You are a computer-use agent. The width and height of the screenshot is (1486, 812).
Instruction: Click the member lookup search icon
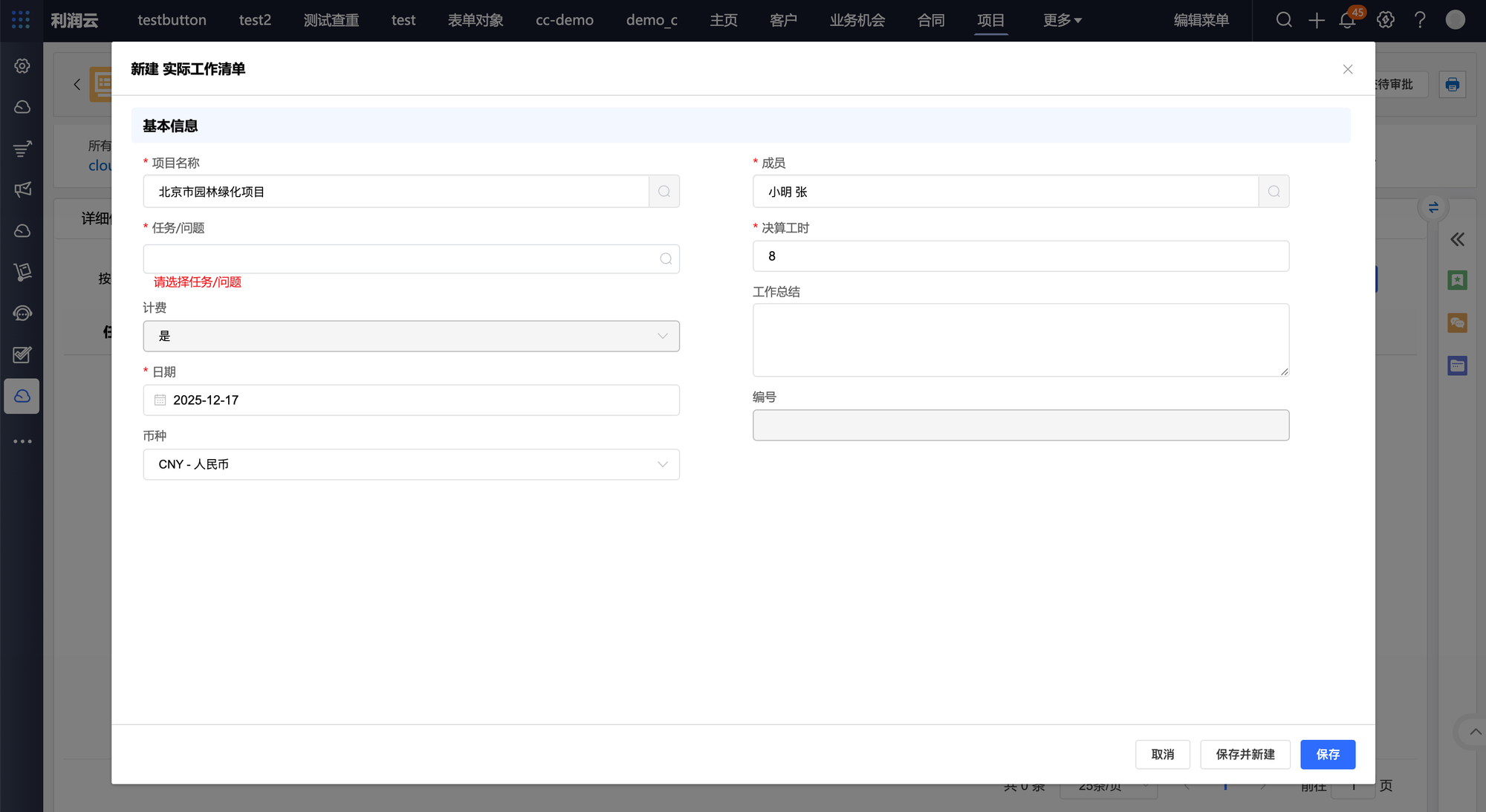click(1274, 192)
